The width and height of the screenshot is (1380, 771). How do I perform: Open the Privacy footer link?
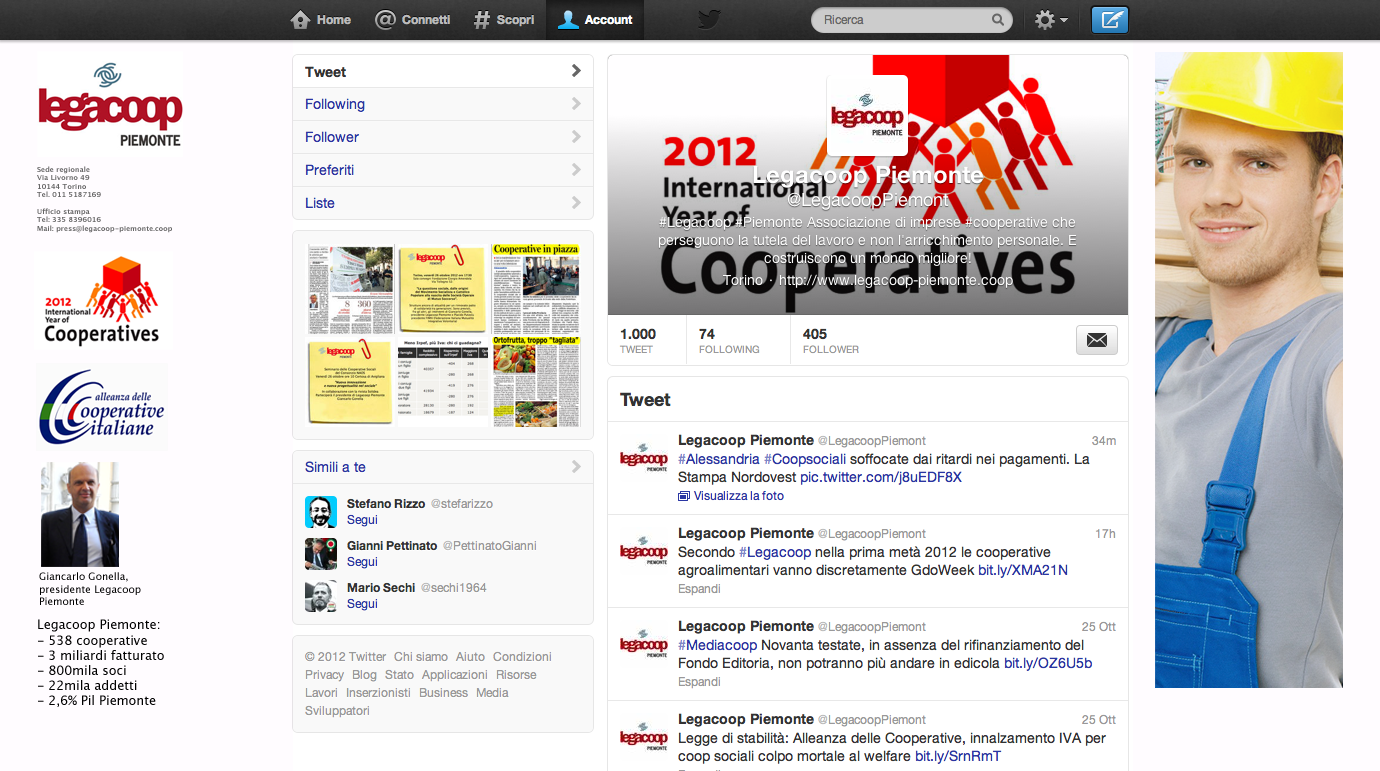(x=324, y=675)
